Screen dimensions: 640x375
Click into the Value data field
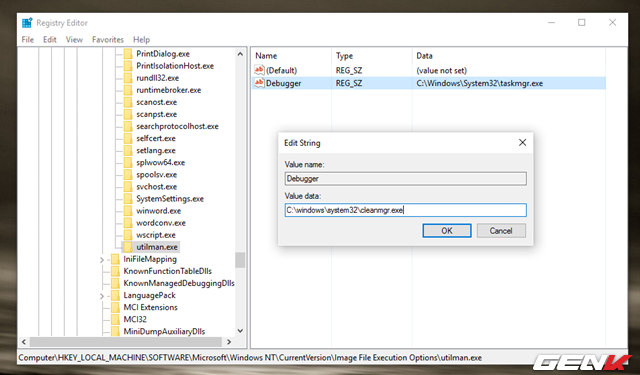click(x=406, y=210)
